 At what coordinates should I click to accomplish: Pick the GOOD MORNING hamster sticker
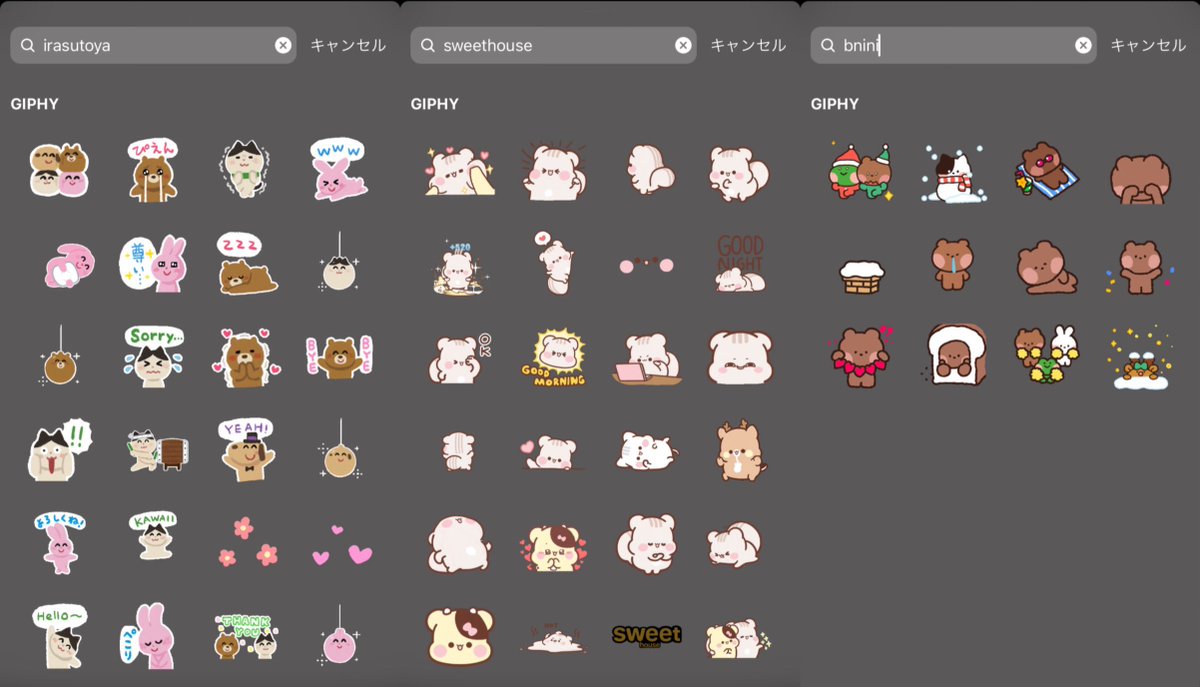[553, 358]
